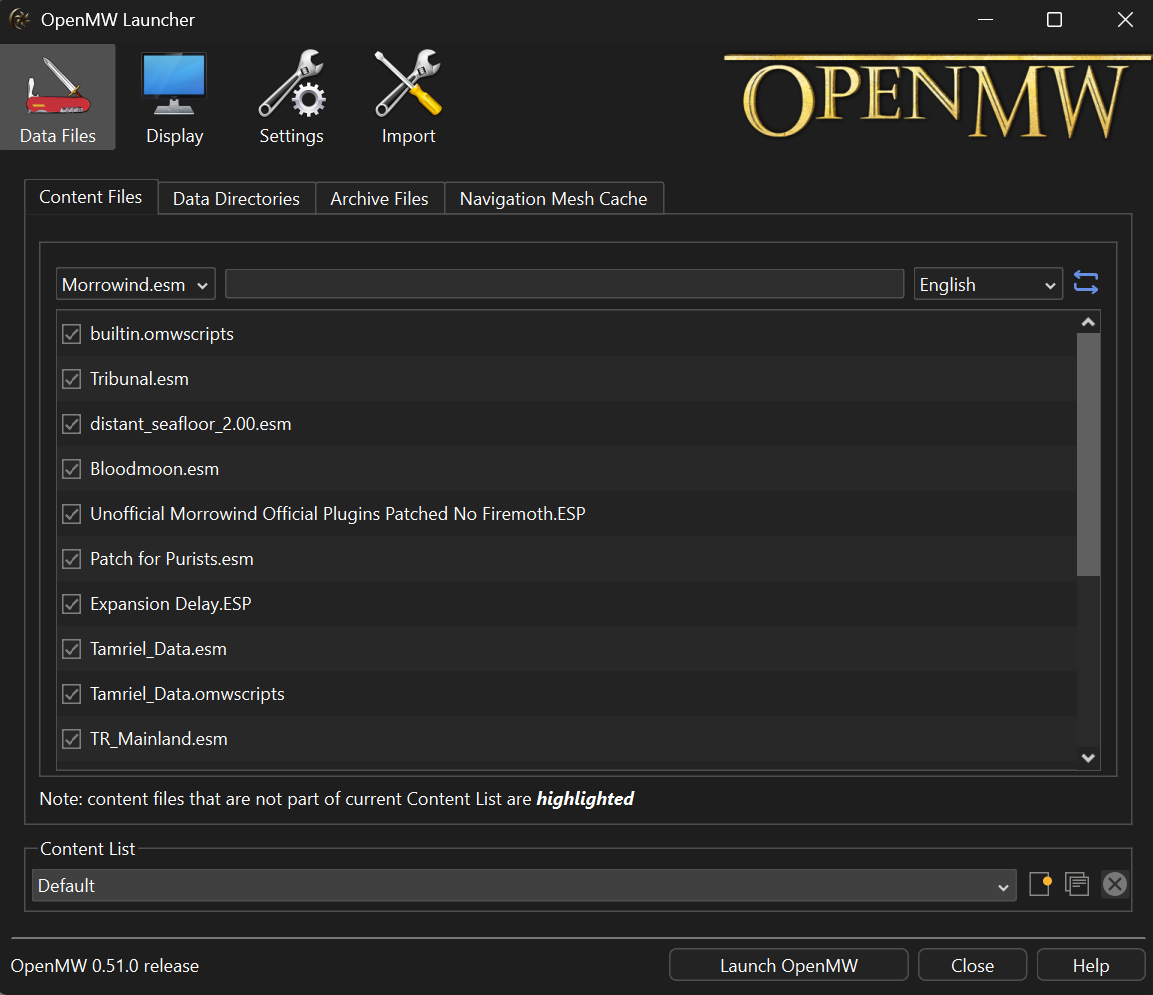
Task: Click the content file search field
Action: tap(565, 284)
